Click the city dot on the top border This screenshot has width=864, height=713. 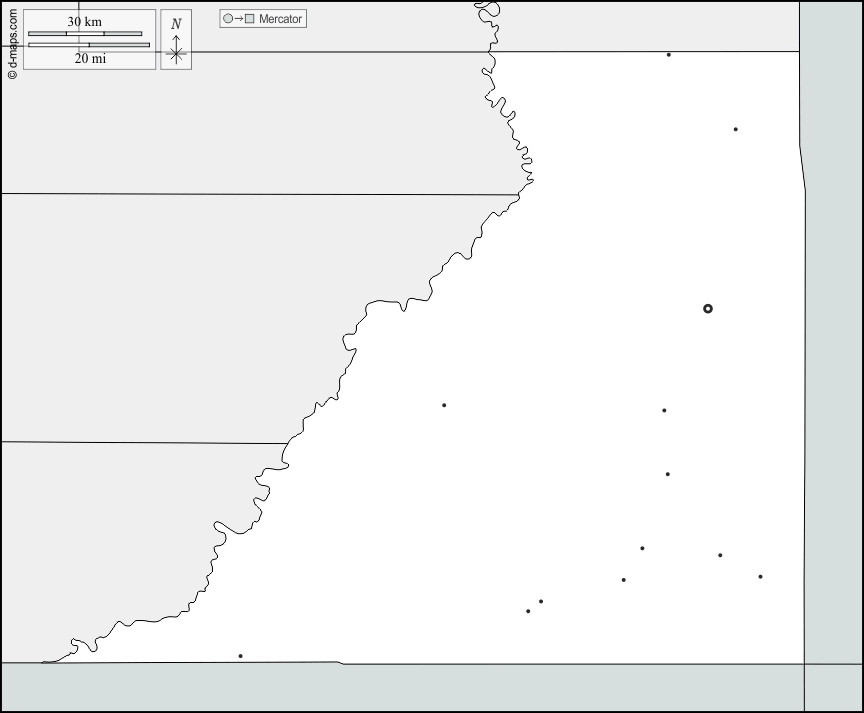point(669,55)
